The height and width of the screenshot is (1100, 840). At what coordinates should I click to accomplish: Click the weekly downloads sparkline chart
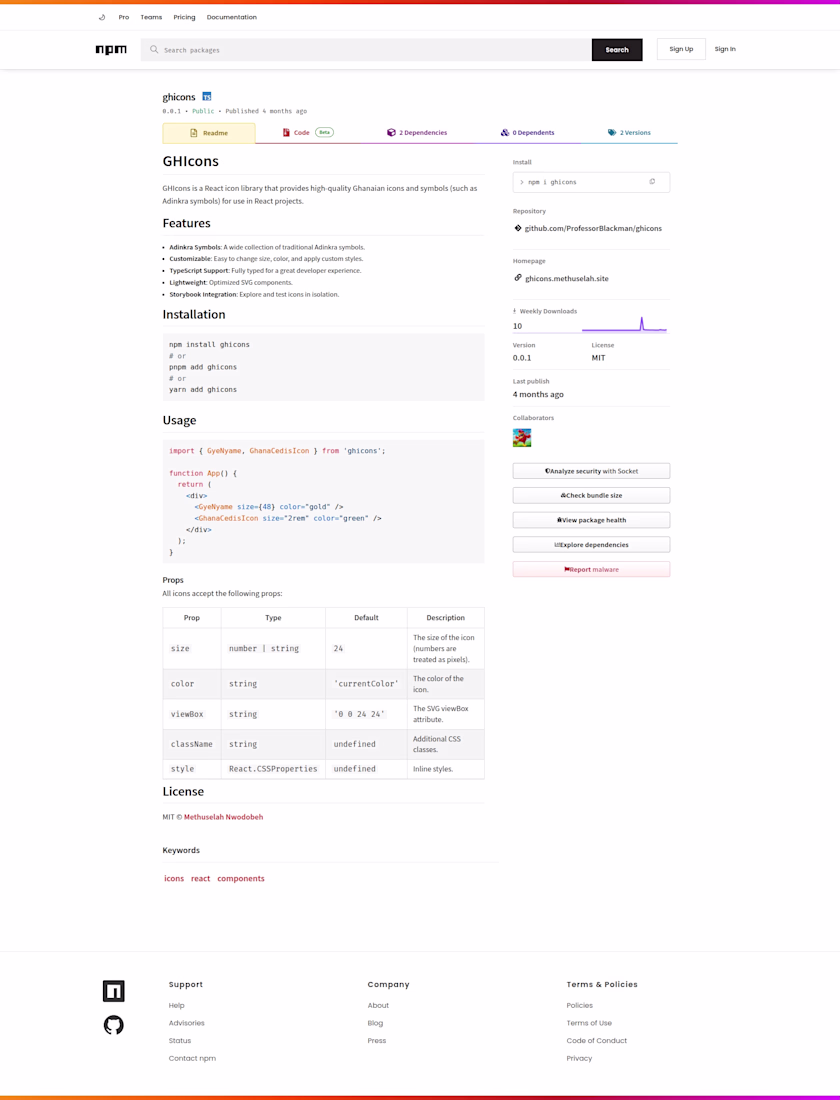pos(624,324)
